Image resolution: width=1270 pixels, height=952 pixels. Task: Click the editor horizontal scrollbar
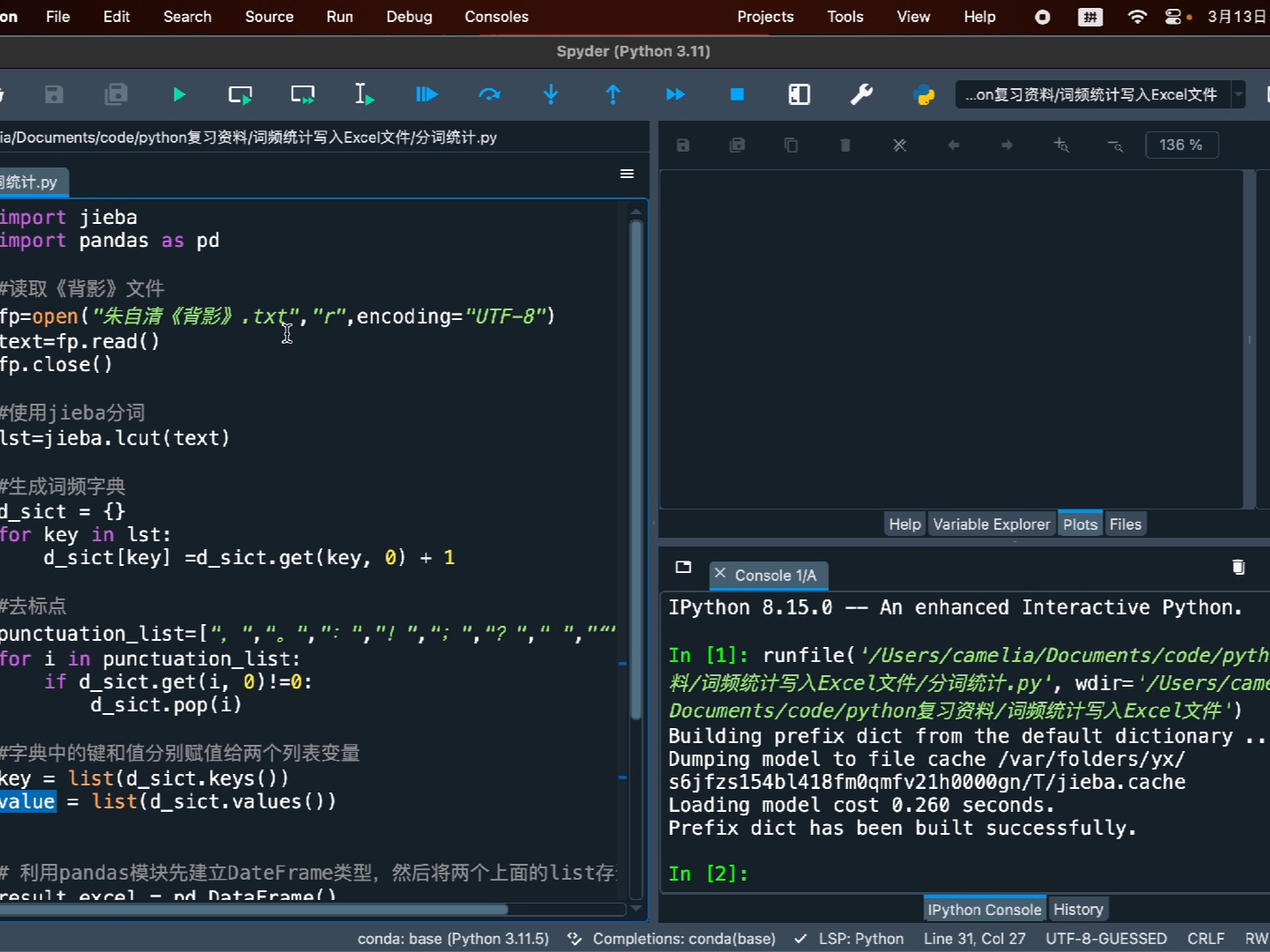coord(254,909)
